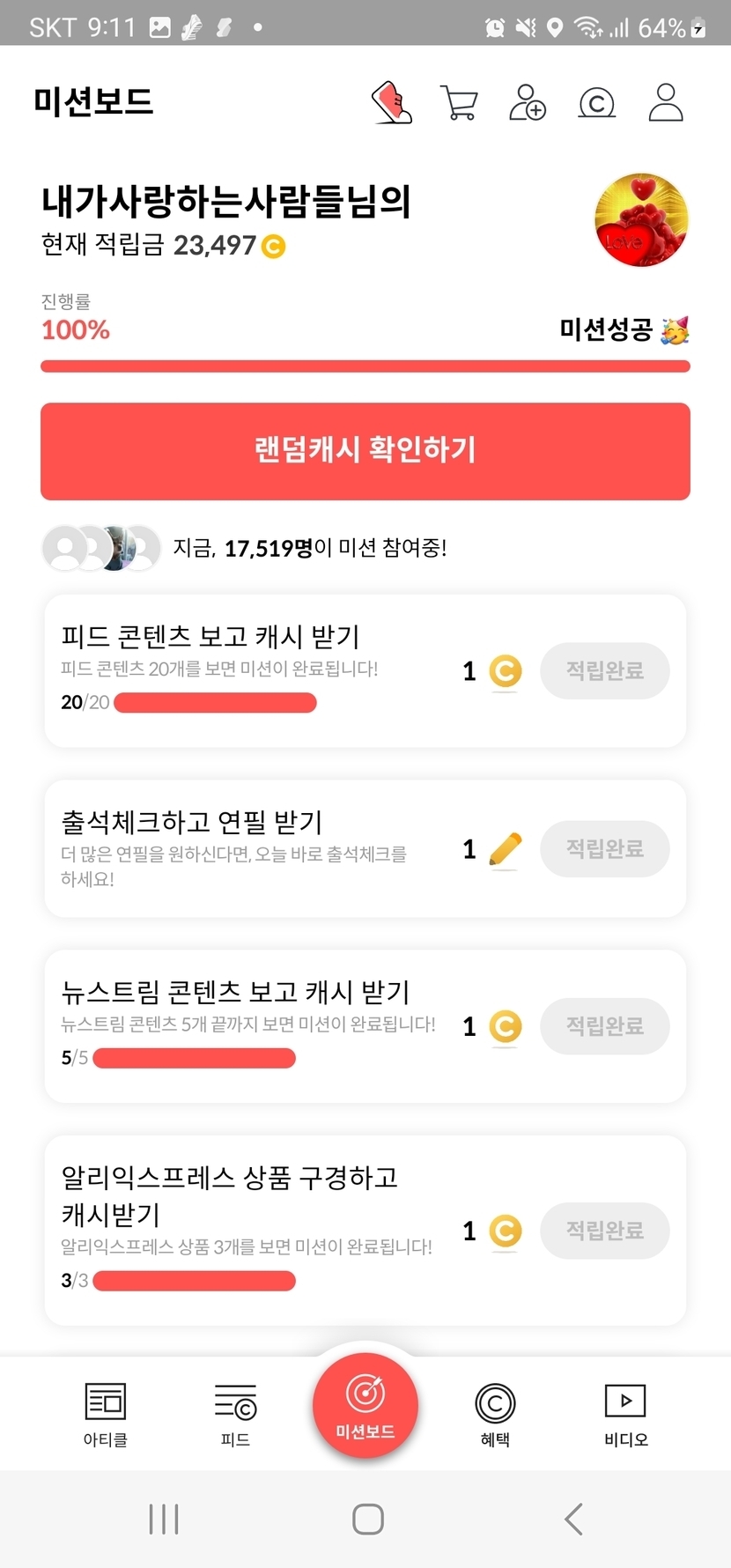The image size is (731, 1568).
Task: Tap the red heart profile picture
Action: [x=641, y=220]
